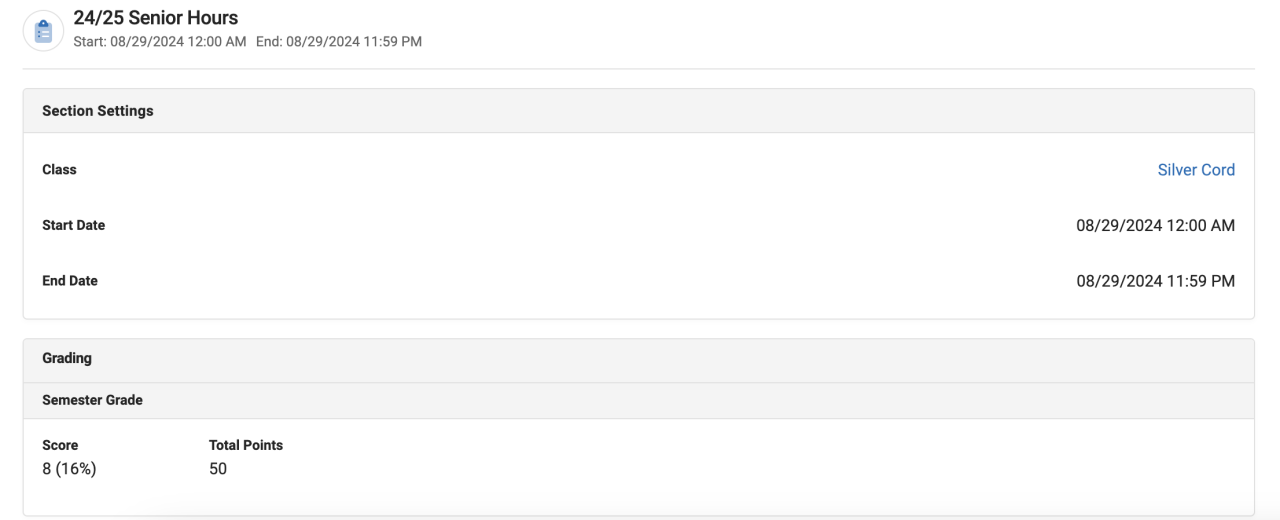This screenshot has width=1280, height=520.
Task: Click the Class row label
Action: (x=59, y=170)
